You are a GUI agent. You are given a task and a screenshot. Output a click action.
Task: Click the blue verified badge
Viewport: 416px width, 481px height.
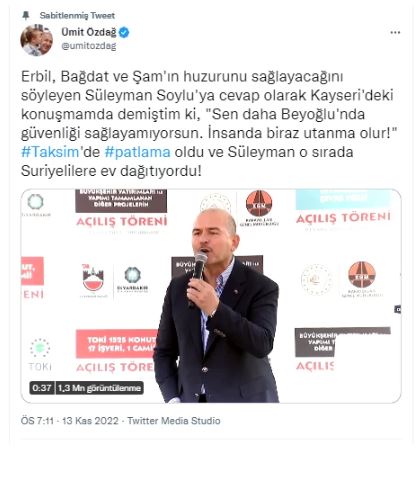(124, 33)
